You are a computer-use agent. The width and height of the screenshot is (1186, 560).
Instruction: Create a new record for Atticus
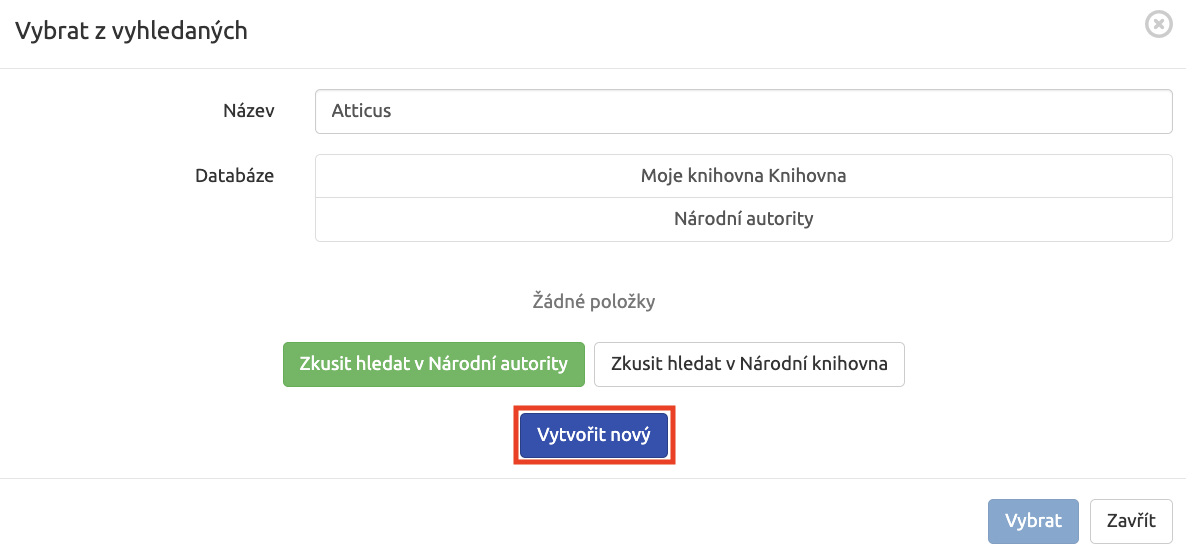[594, 435]
